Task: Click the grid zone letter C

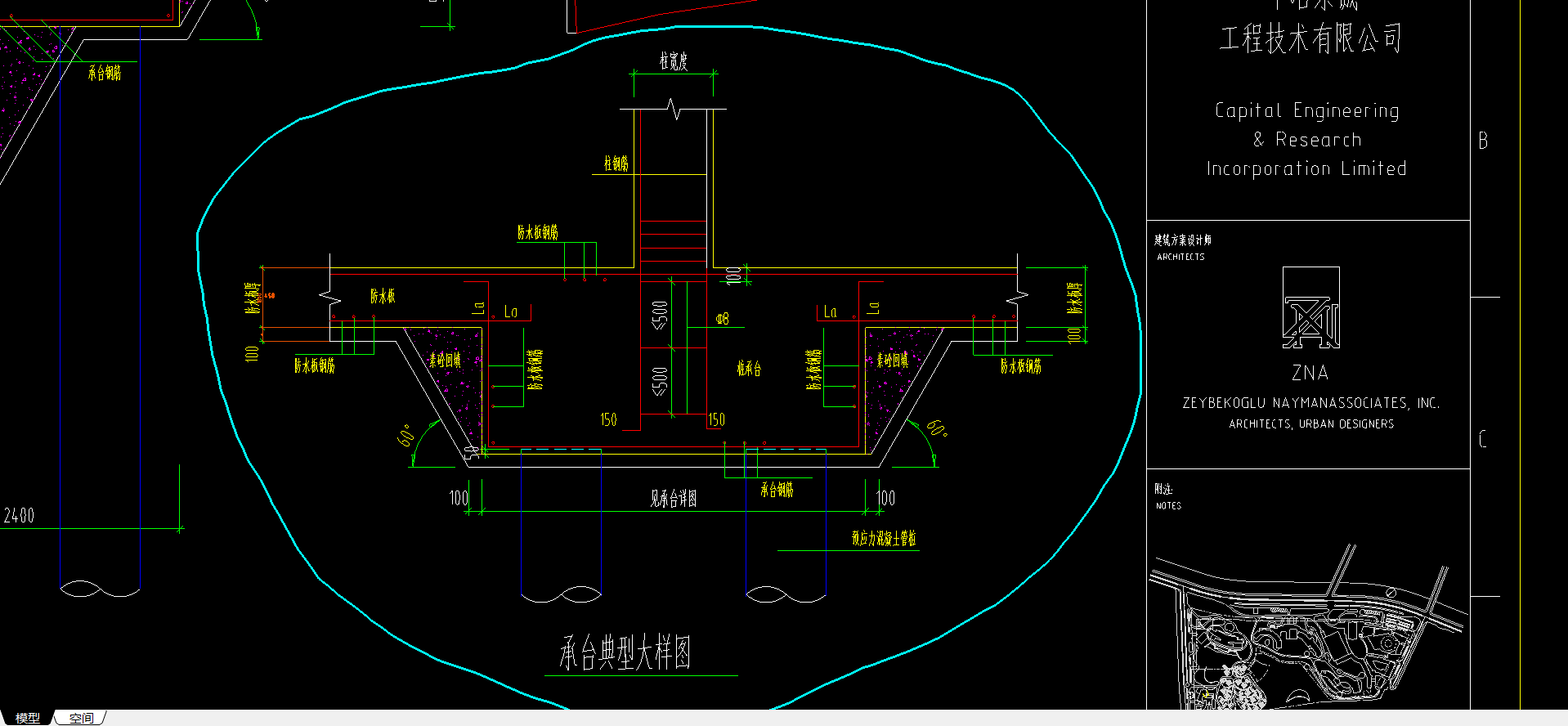Action: (x=1483, y=439)
